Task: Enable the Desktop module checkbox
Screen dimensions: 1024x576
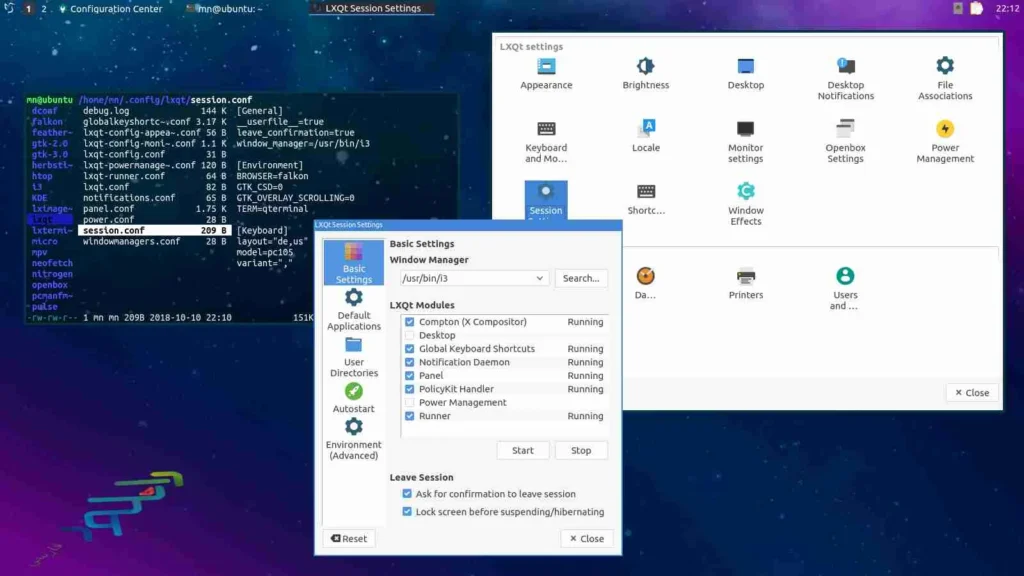Action: [409, 335]
